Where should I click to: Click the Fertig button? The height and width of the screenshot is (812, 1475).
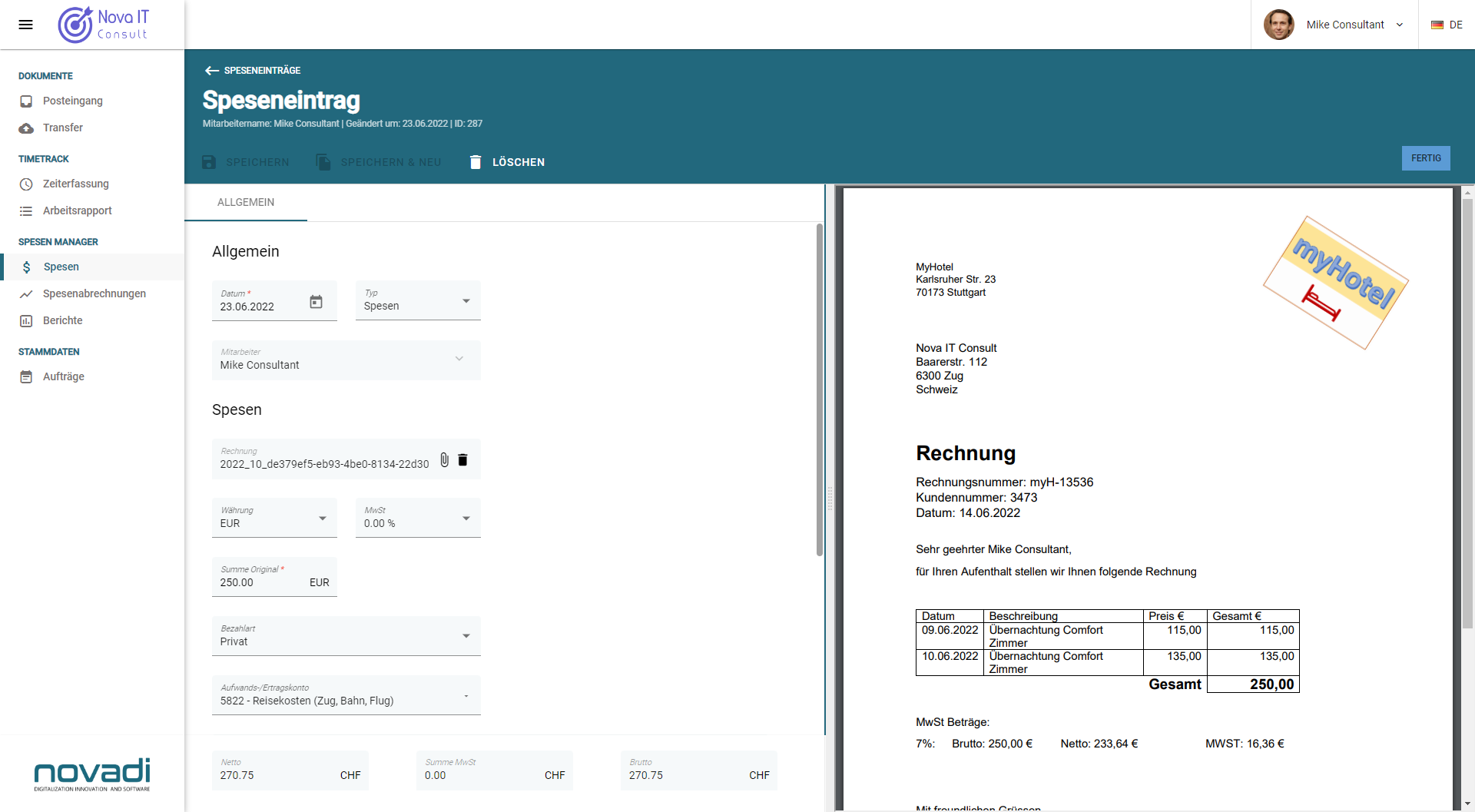1426,158
